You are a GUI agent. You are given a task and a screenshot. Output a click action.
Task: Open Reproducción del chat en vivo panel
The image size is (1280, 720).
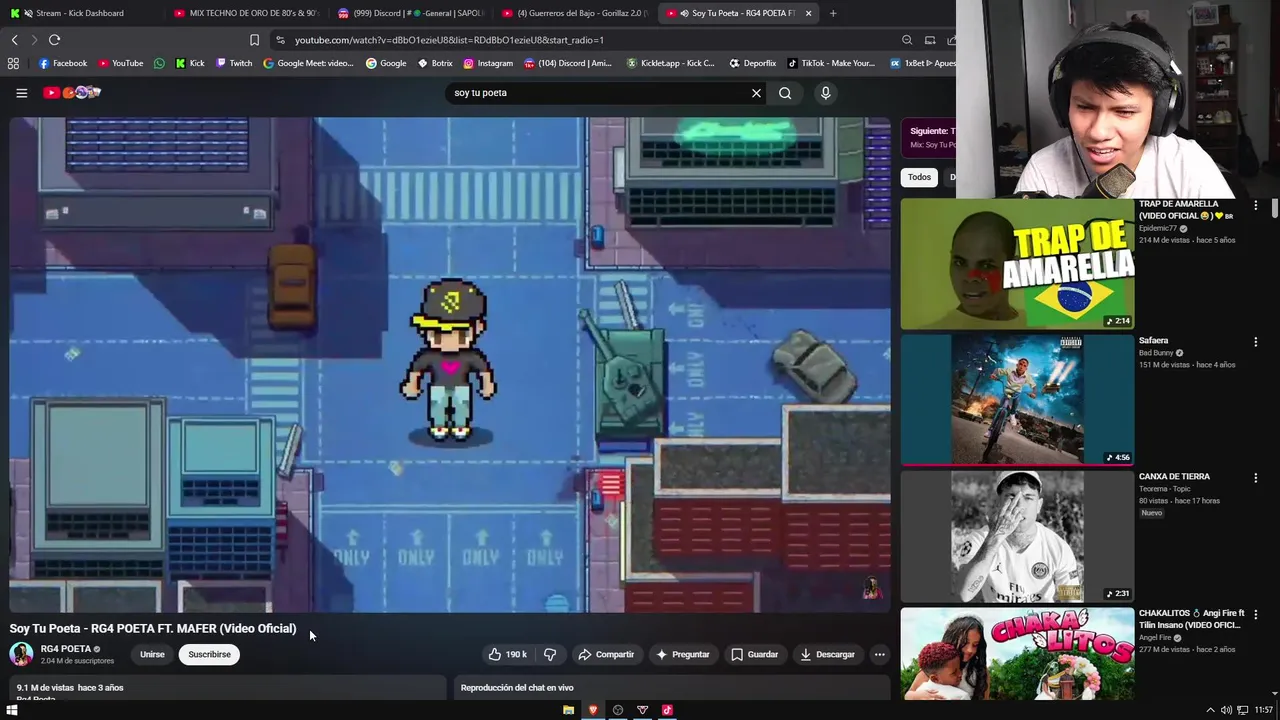[x=672, y=688]
